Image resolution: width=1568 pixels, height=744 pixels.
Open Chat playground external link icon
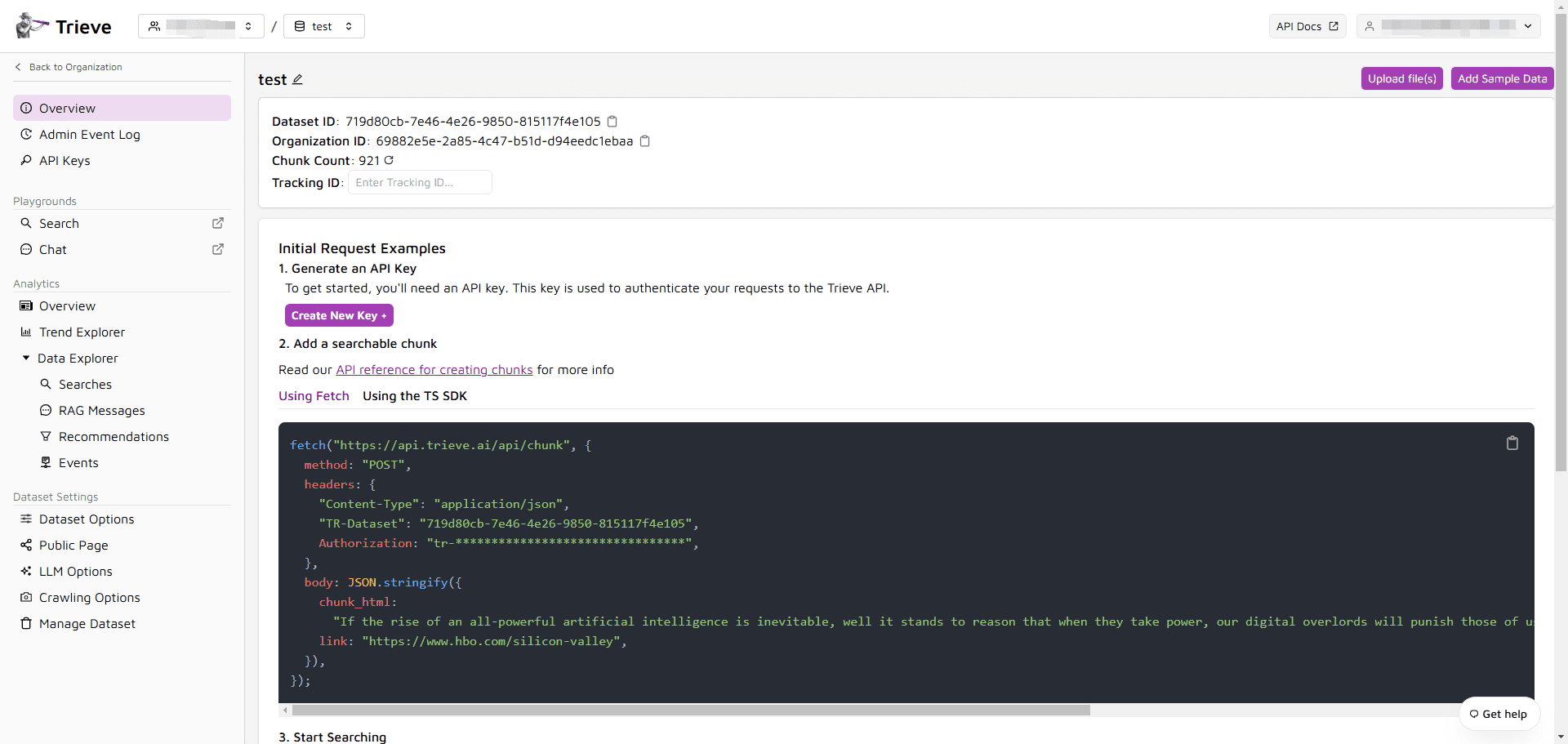(218, 249)
